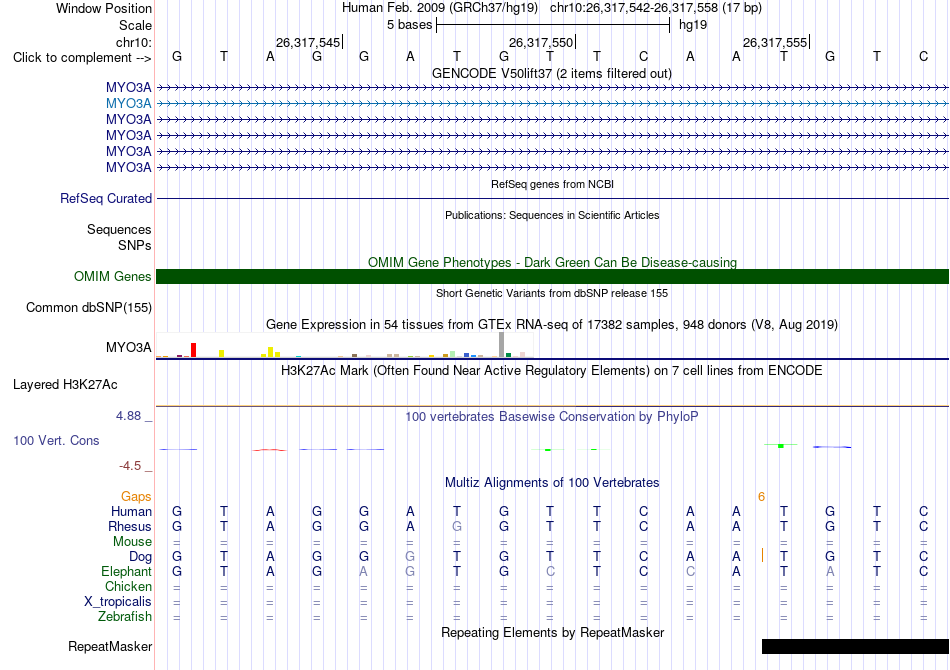Click 'Multiz Alignments of 100 Vertebrates' title
Image resolution: width=950 pixels, height=670 pixels.
pos(552,483)
